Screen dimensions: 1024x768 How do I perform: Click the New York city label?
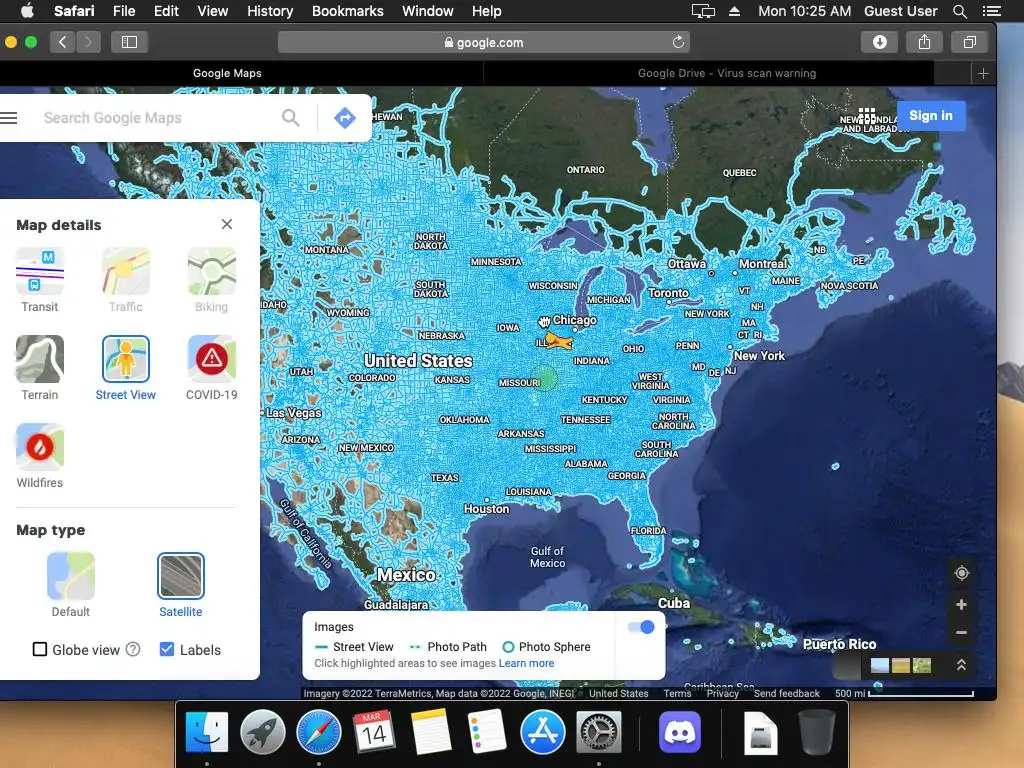(x=759, y=356)
